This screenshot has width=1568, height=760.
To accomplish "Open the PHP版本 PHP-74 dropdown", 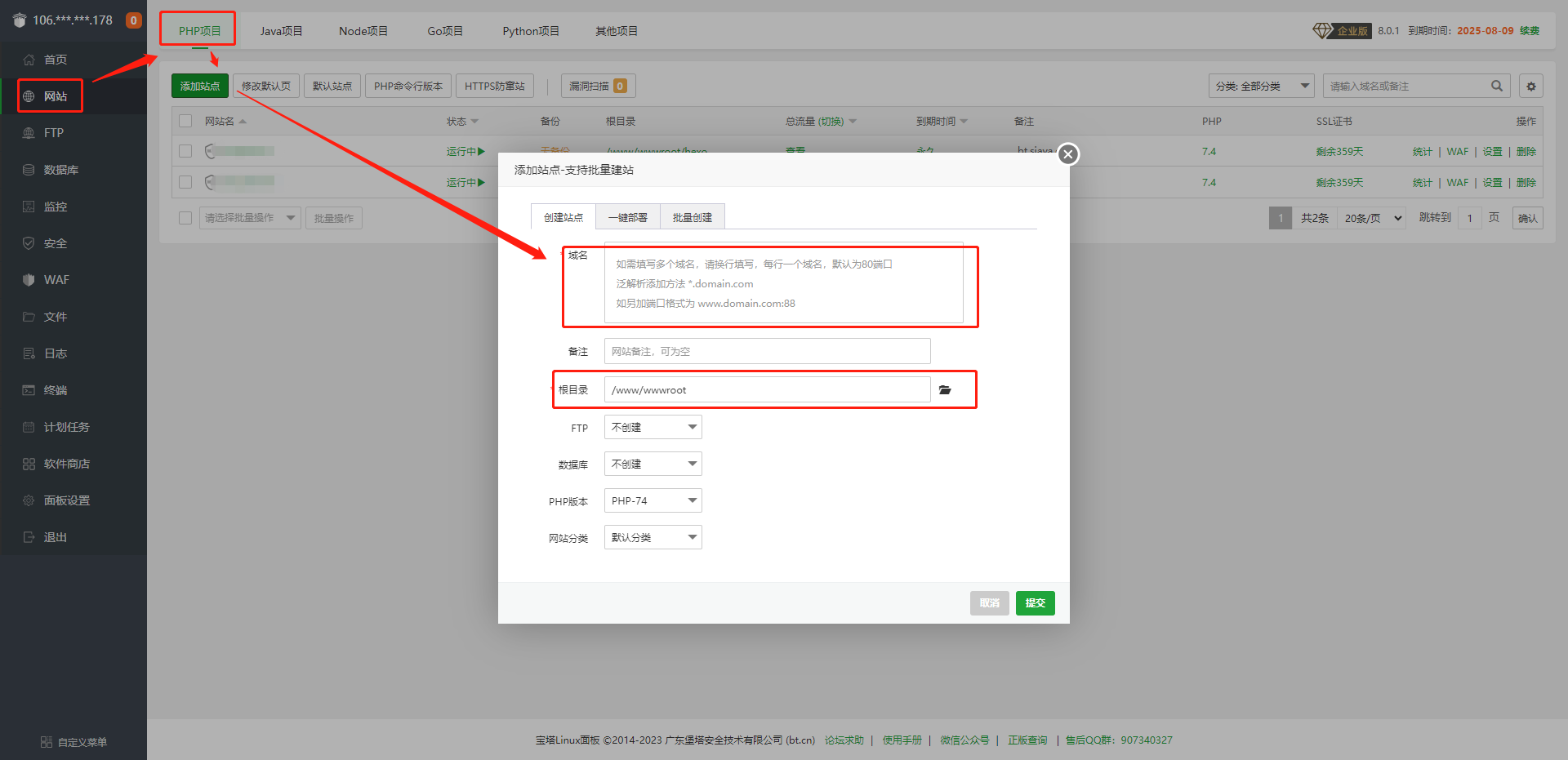I will (x=653, y=500).
